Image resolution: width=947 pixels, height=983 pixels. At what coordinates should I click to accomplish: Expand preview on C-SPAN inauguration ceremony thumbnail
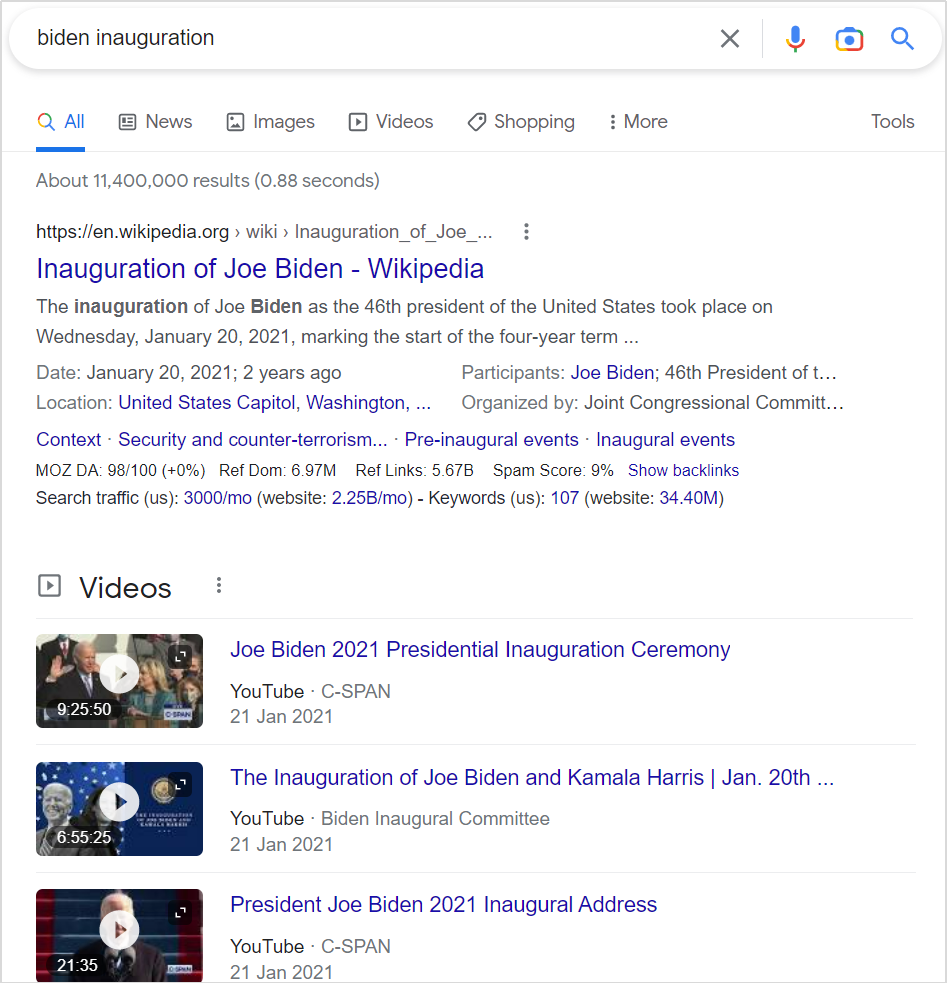pos(181,656)
